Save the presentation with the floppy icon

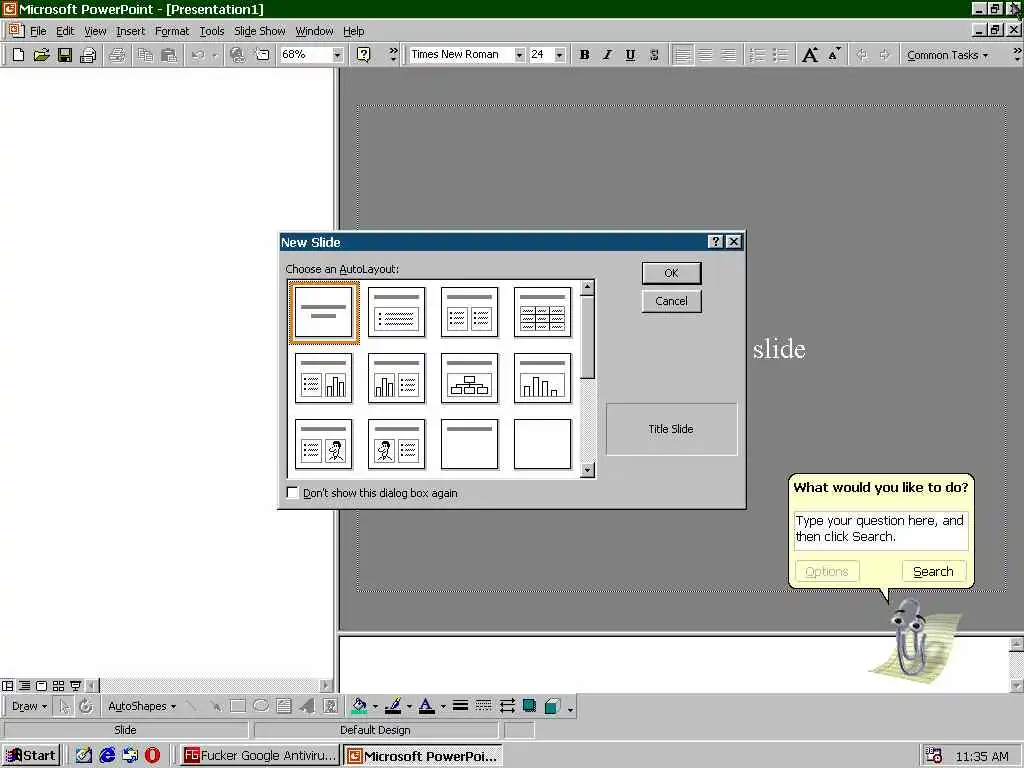(x=65, y=55)
